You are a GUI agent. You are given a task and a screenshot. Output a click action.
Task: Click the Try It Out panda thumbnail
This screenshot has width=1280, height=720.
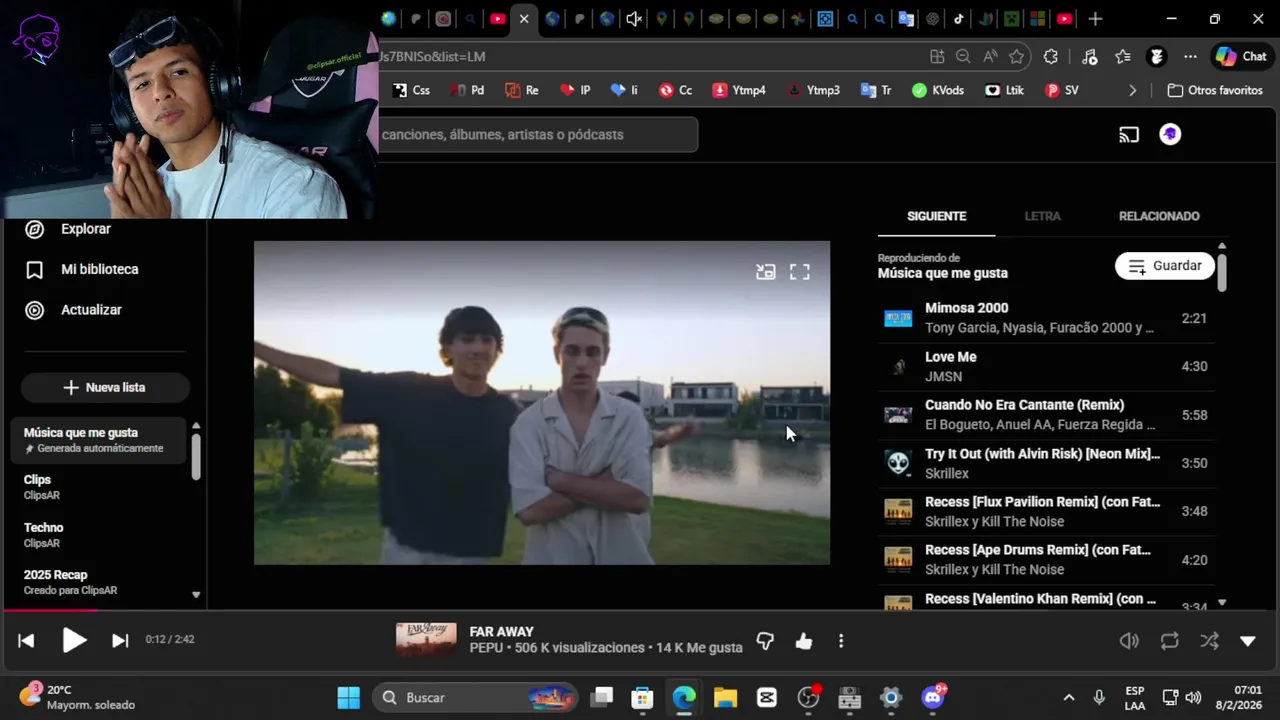(x=898, y=463)
